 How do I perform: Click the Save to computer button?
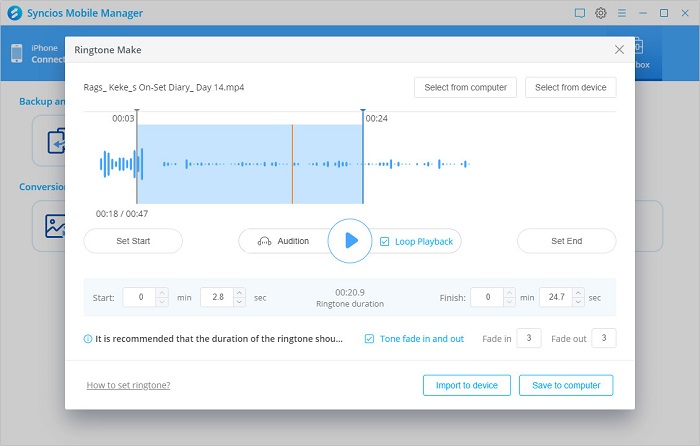tap(567, 385)
